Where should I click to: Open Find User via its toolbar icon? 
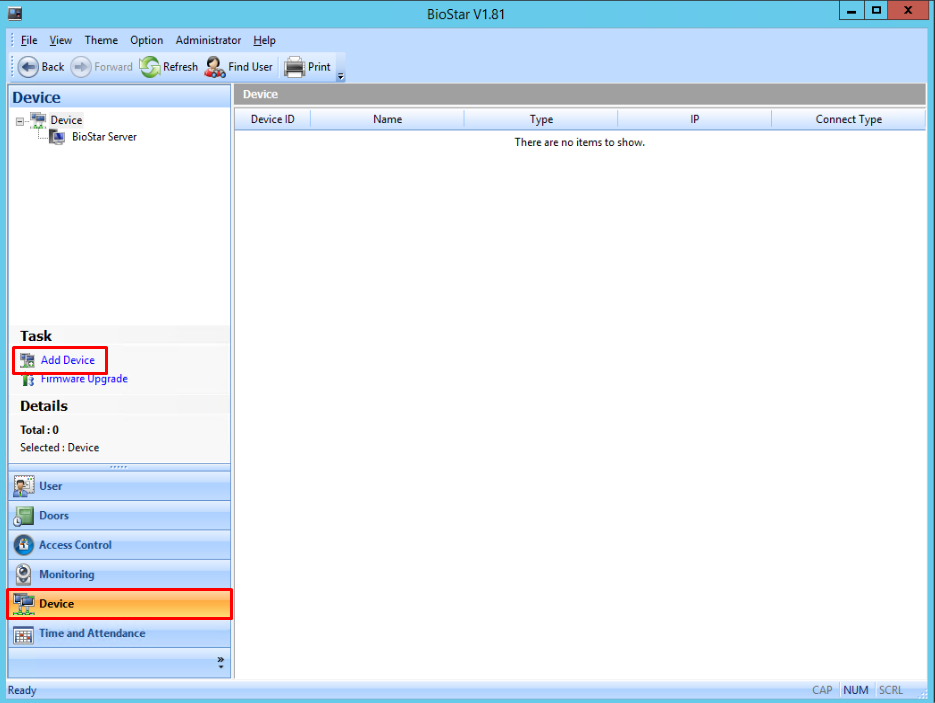pyautogui.click(x=214, y=66)
